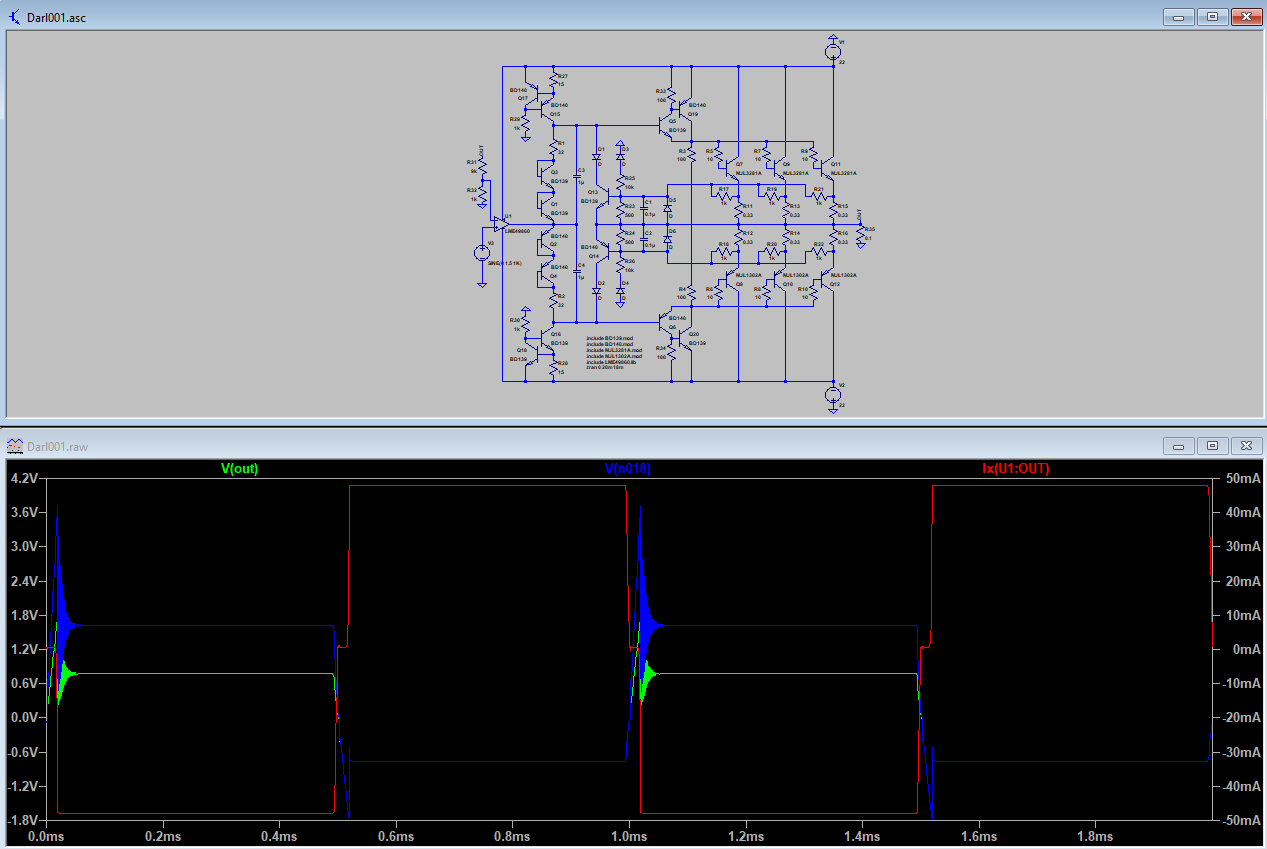Minimize the Darl001.asc schematic window
1267x849 pixels.
point(1179,16)
